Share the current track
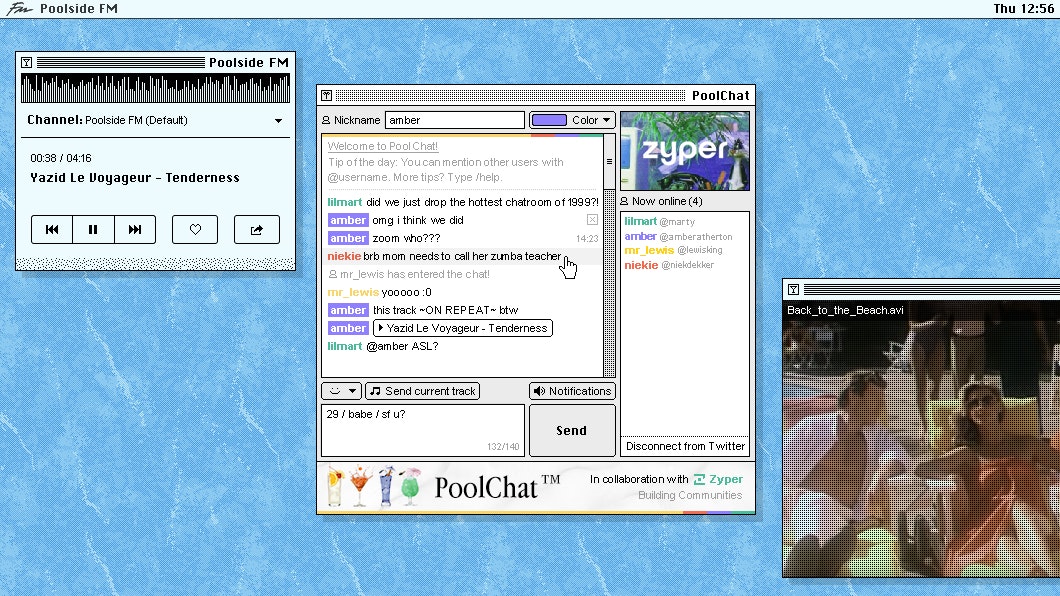The width and height of the screenshot is (1060, 596). (257, 230)
